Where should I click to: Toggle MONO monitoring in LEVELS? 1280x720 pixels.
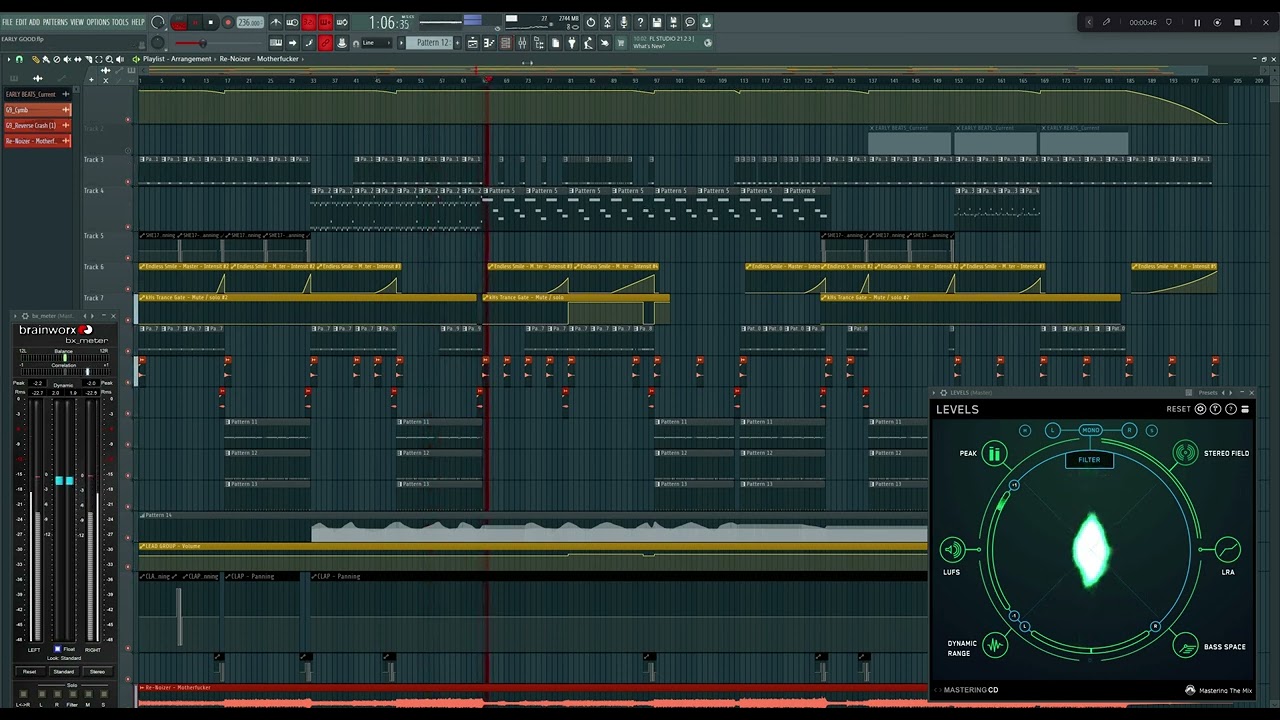click(1090, 430)
